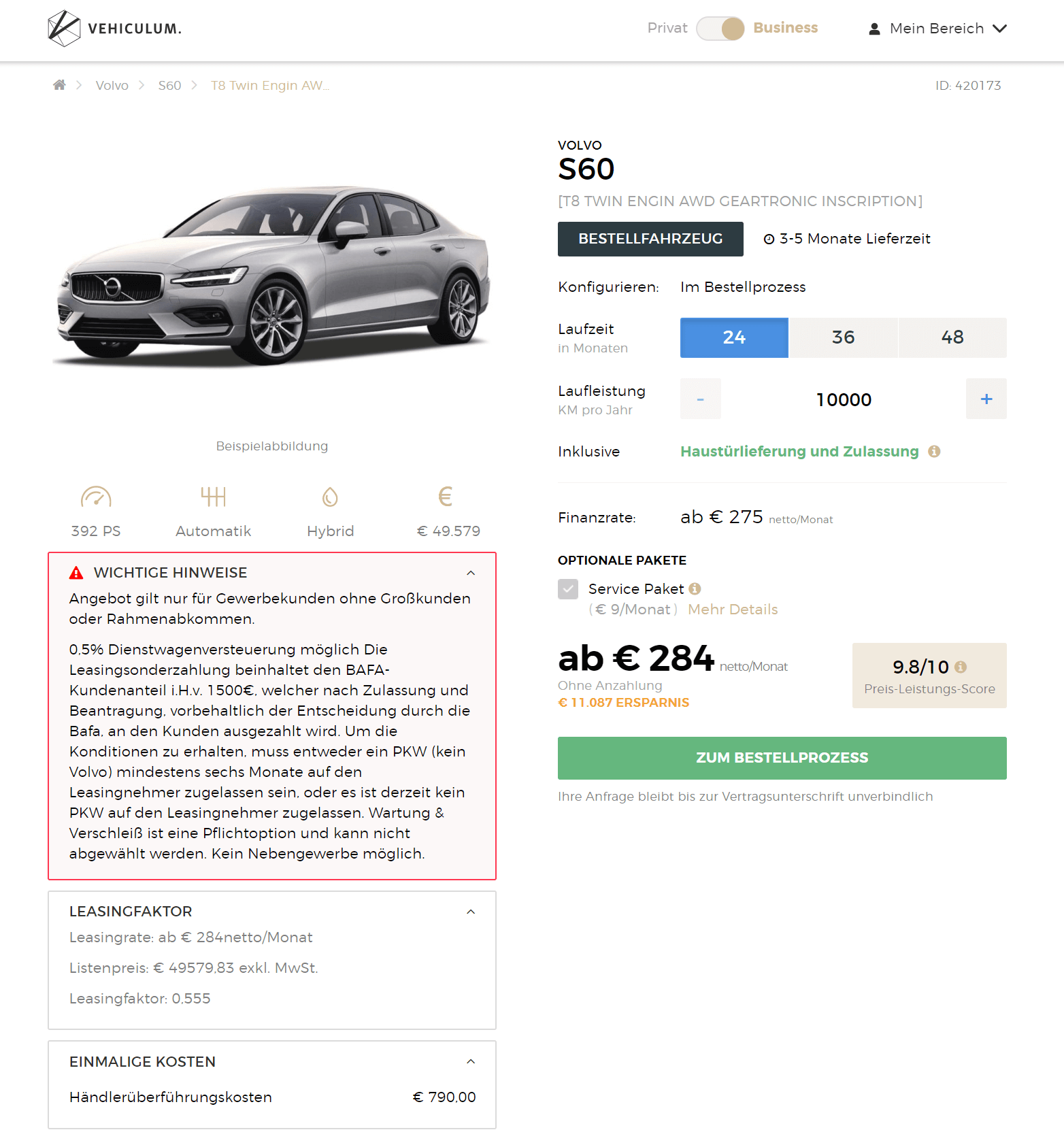The width and height of the screenshot is (1064, 1147).
Task: Toggle the Privat/Business switch
Action: tap(720, 29)
